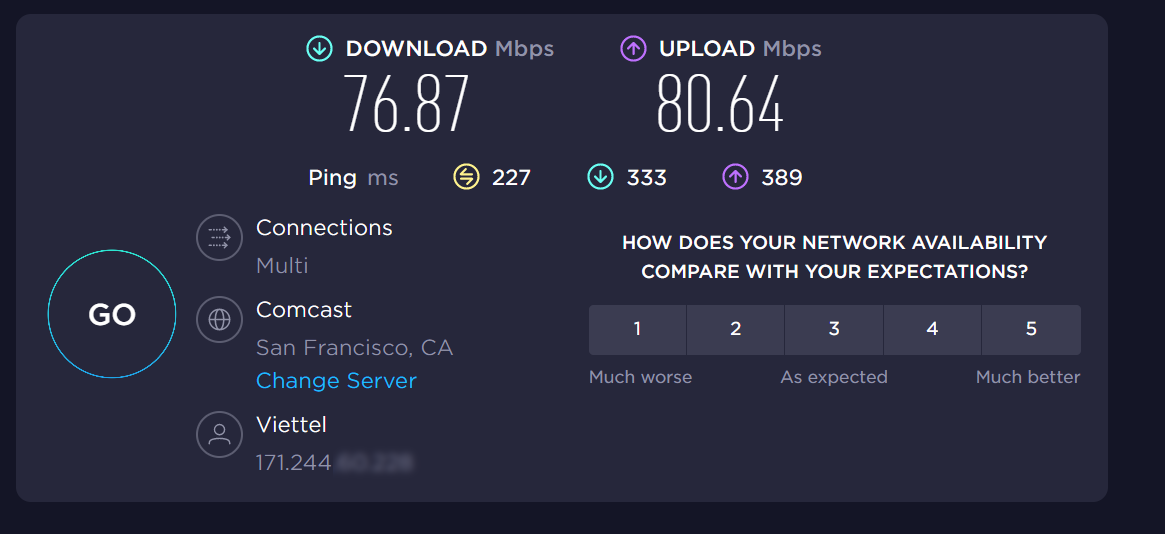Click the 80.64 upload speed result

coord(720,104)
